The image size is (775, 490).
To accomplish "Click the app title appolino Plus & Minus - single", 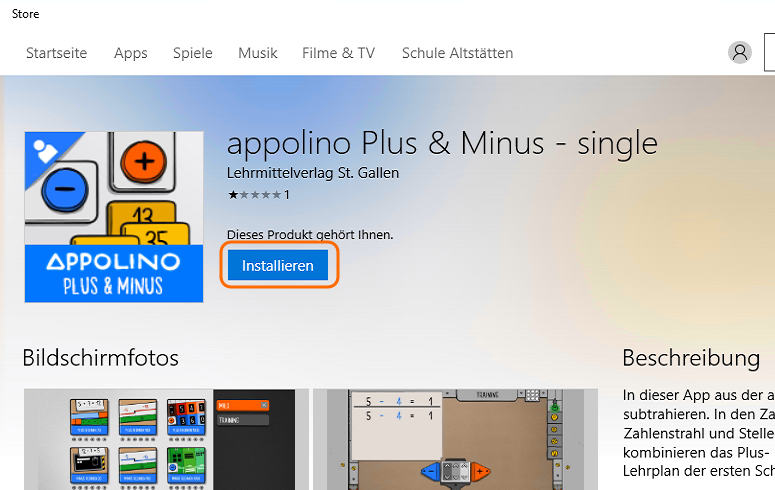I will point(442,144).
